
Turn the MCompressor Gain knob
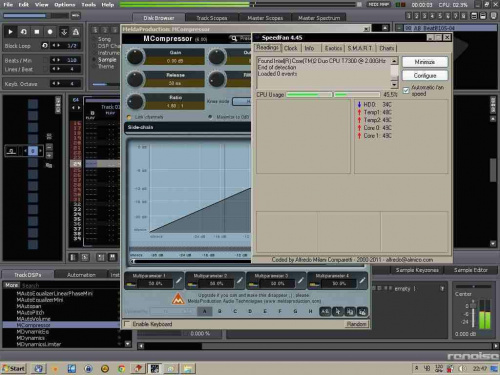pyautogui.click(x=135, y=56)
